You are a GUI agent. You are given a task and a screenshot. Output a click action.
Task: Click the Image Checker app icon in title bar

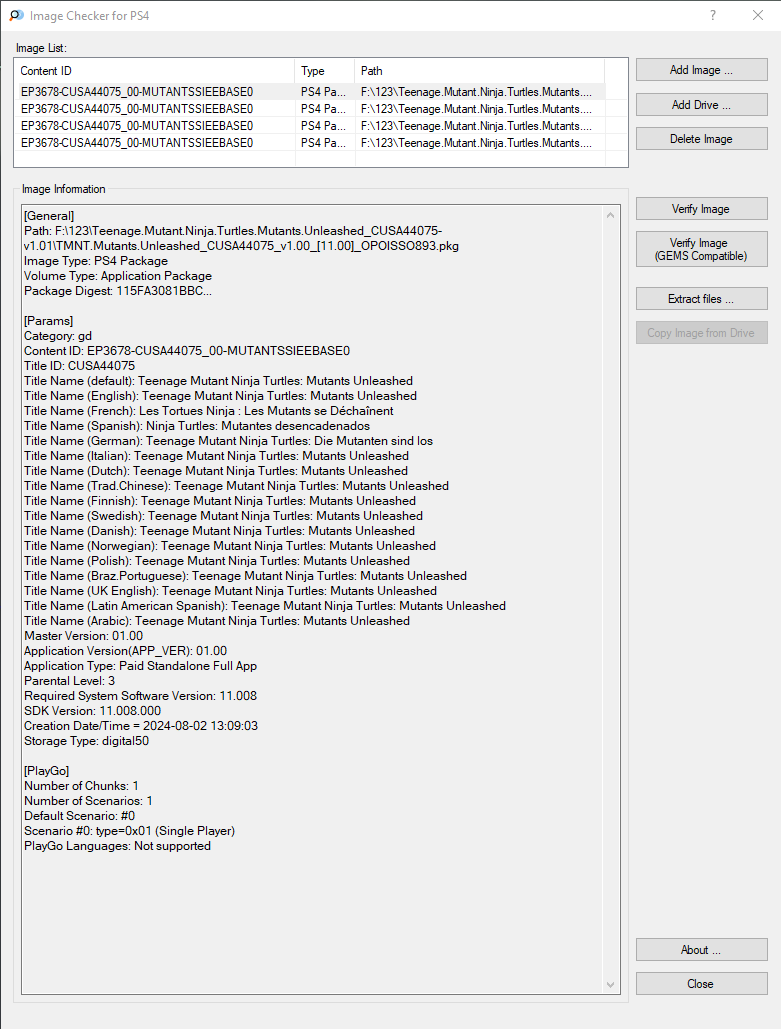tap(16, 15)
